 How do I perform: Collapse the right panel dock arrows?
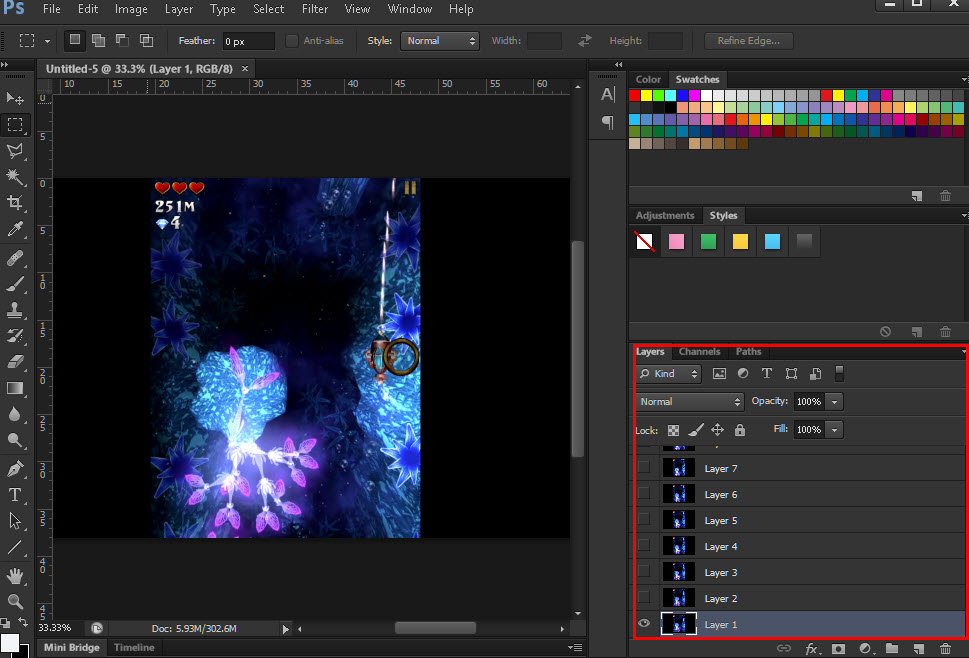point(618,64)
